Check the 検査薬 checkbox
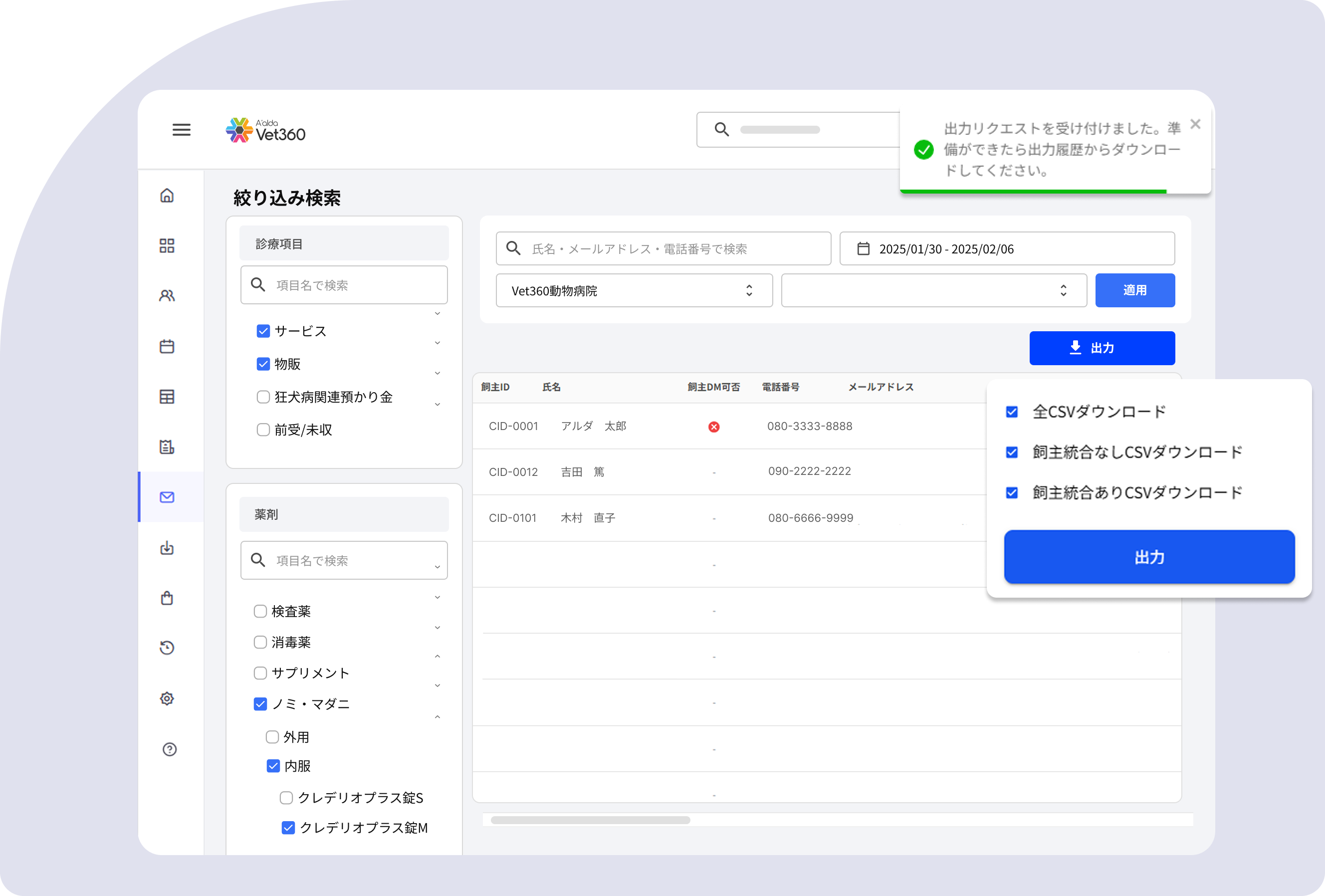 point(260,612)
